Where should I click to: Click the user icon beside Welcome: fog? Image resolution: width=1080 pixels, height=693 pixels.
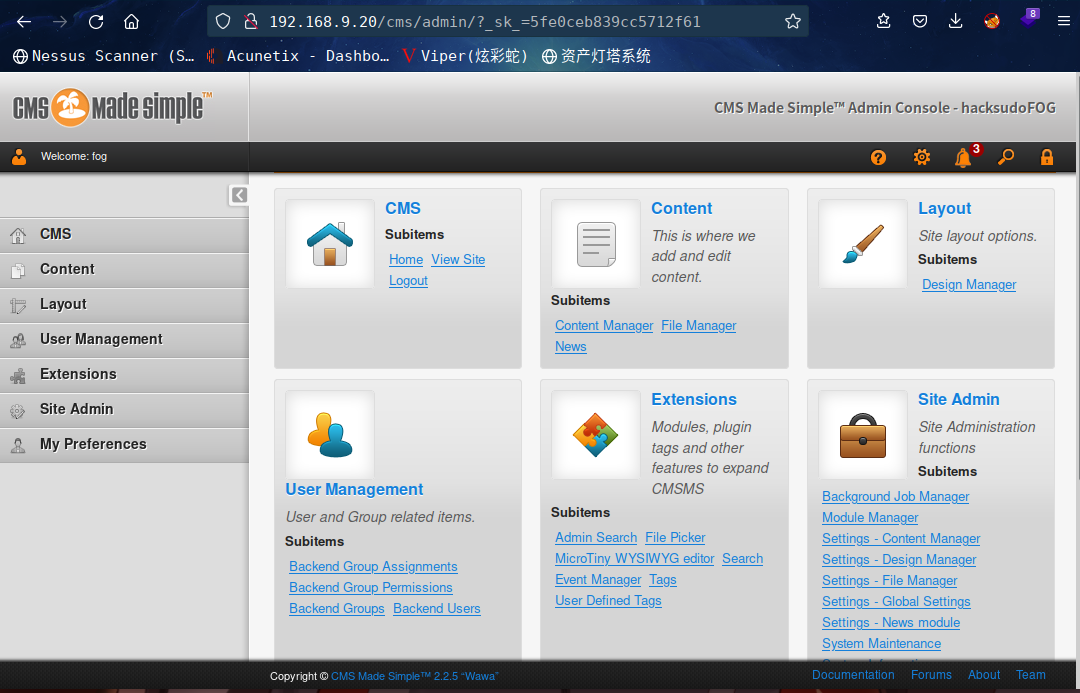(19, 157)
